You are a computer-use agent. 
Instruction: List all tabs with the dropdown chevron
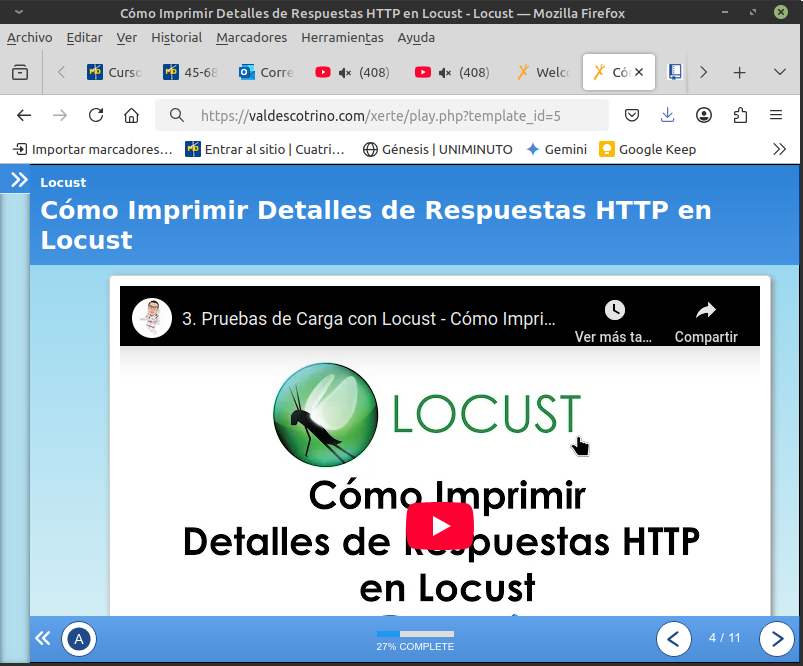(x=779, y=72)
